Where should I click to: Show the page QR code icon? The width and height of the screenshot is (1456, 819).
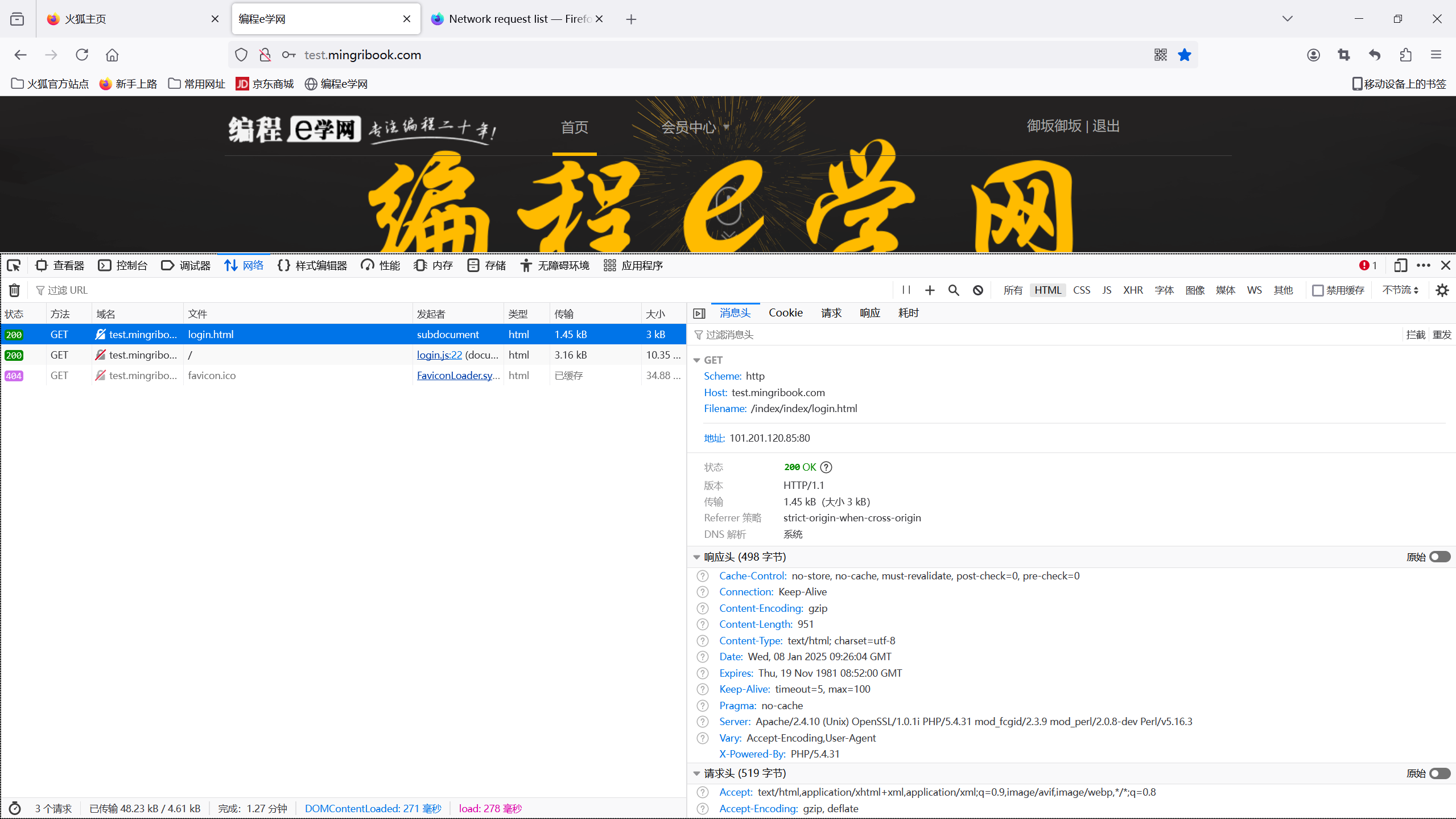click(x=1160, y=55)
